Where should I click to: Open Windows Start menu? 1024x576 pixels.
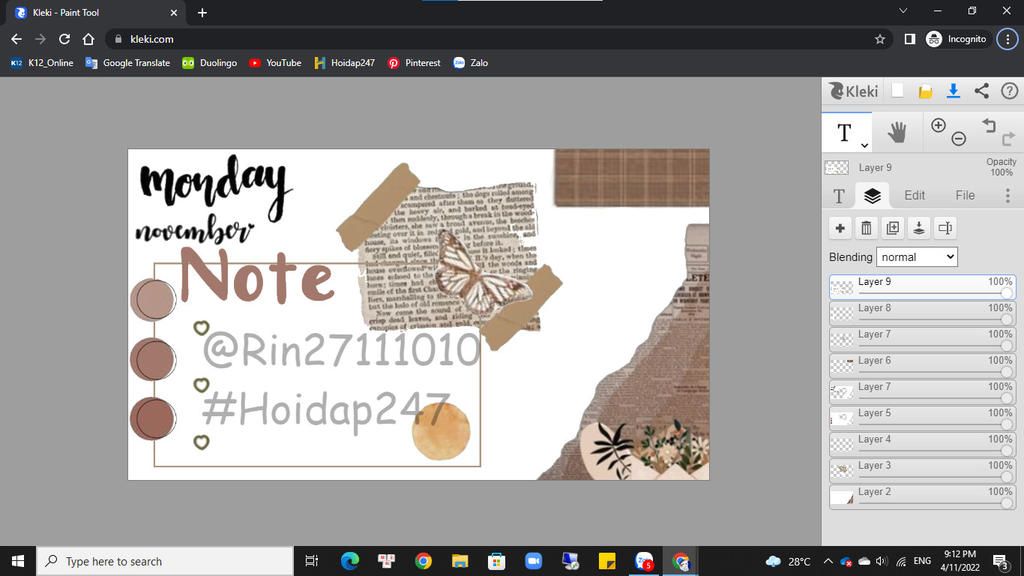coord(18,561)
